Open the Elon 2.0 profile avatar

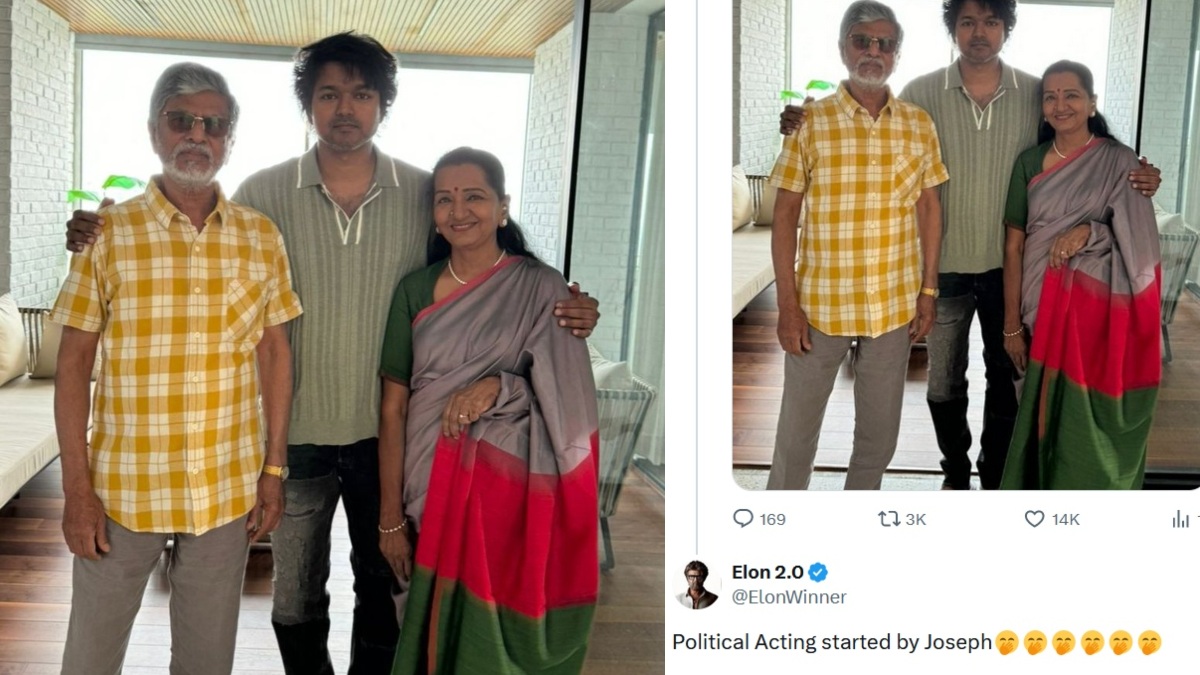click(697, 585)
